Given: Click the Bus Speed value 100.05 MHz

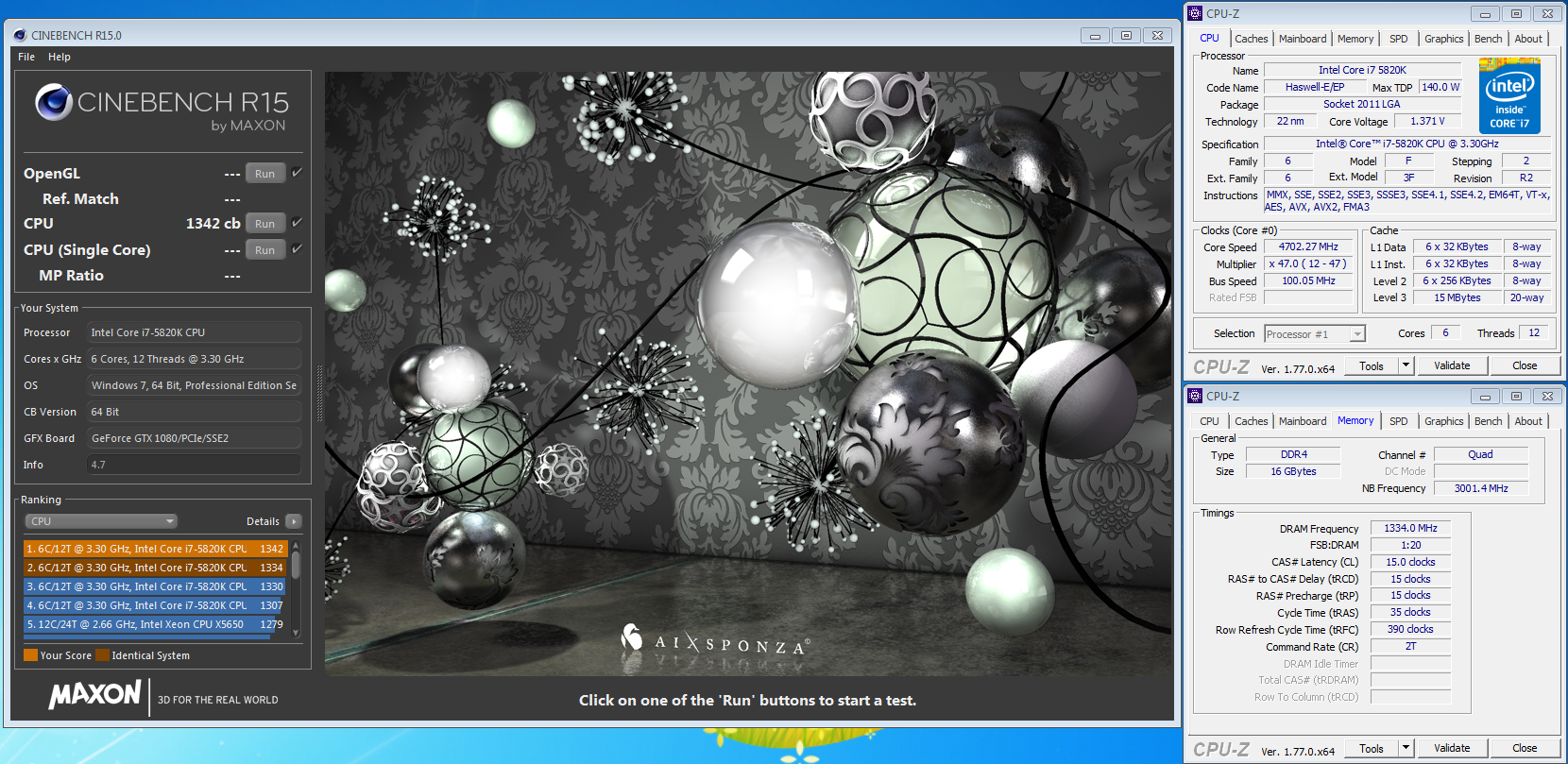Looking at the screenshot, I should click(x=1309, y=280).
